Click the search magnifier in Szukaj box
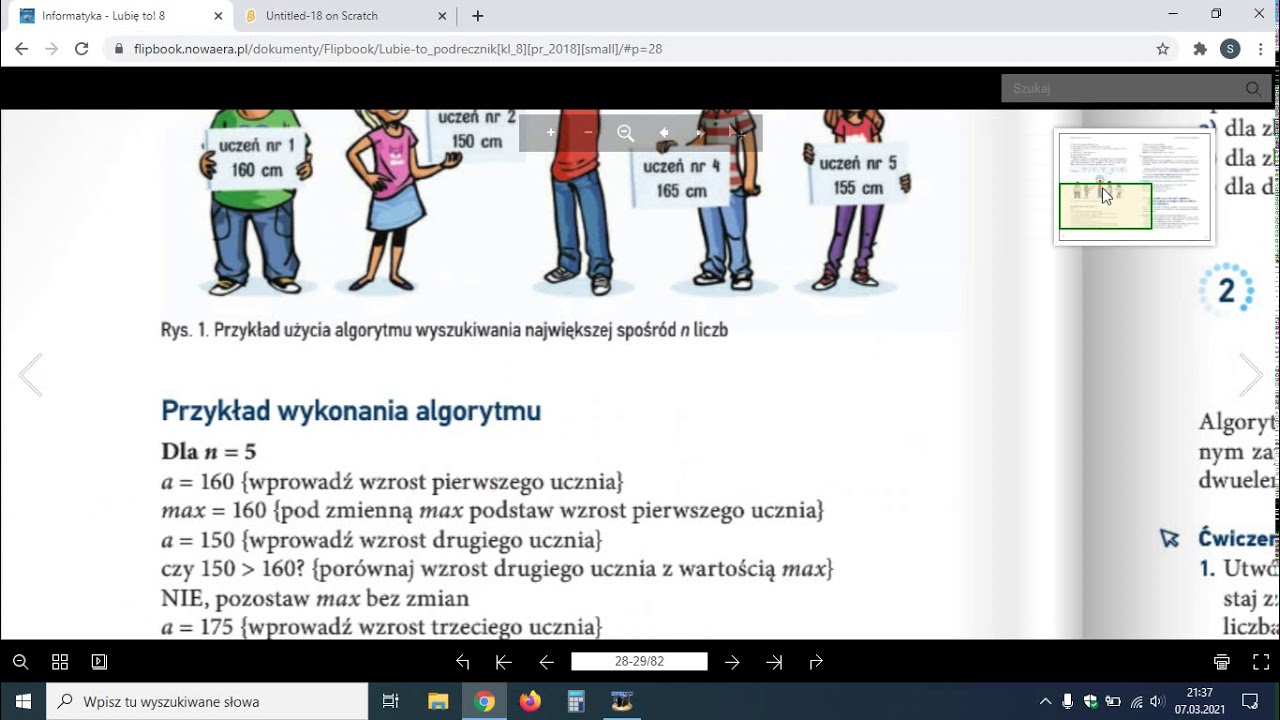 [1253, 88]
